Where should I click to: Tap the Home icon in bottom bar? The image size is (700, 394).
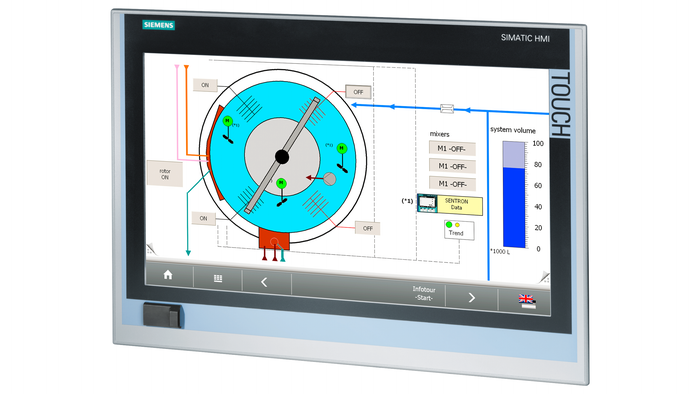[x=168, y=274]
